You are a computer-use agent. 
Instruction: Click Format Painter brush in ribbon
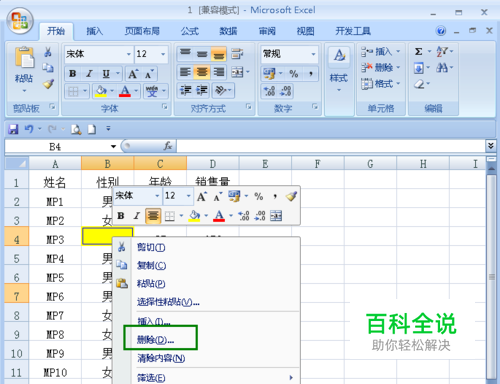[48, 84]
